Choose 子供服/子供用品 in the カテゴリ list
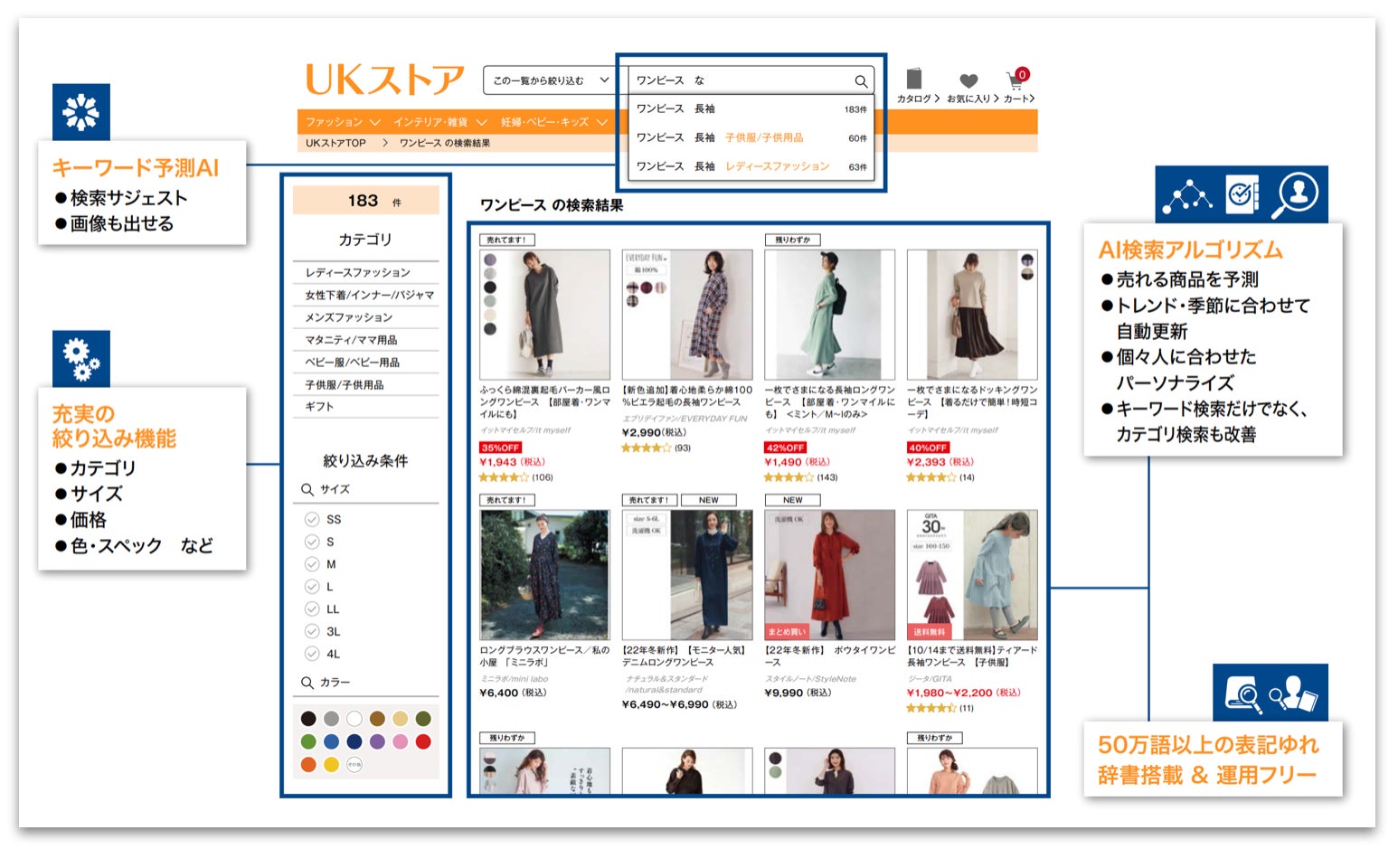Screen dimensions: 1398x868 click(x=366, y=385)
